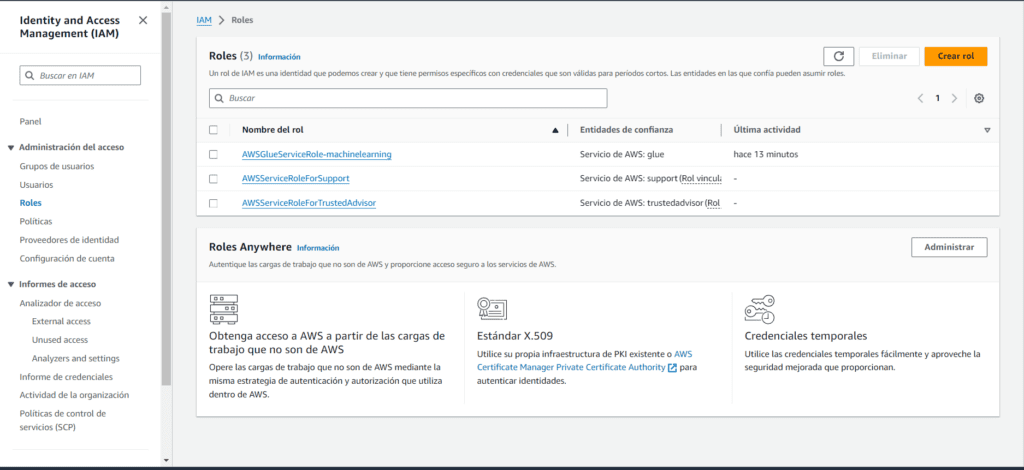1024x470 pixels.
Task: Open Políticas in the sidebar
Action: click(x=36, y=221)
